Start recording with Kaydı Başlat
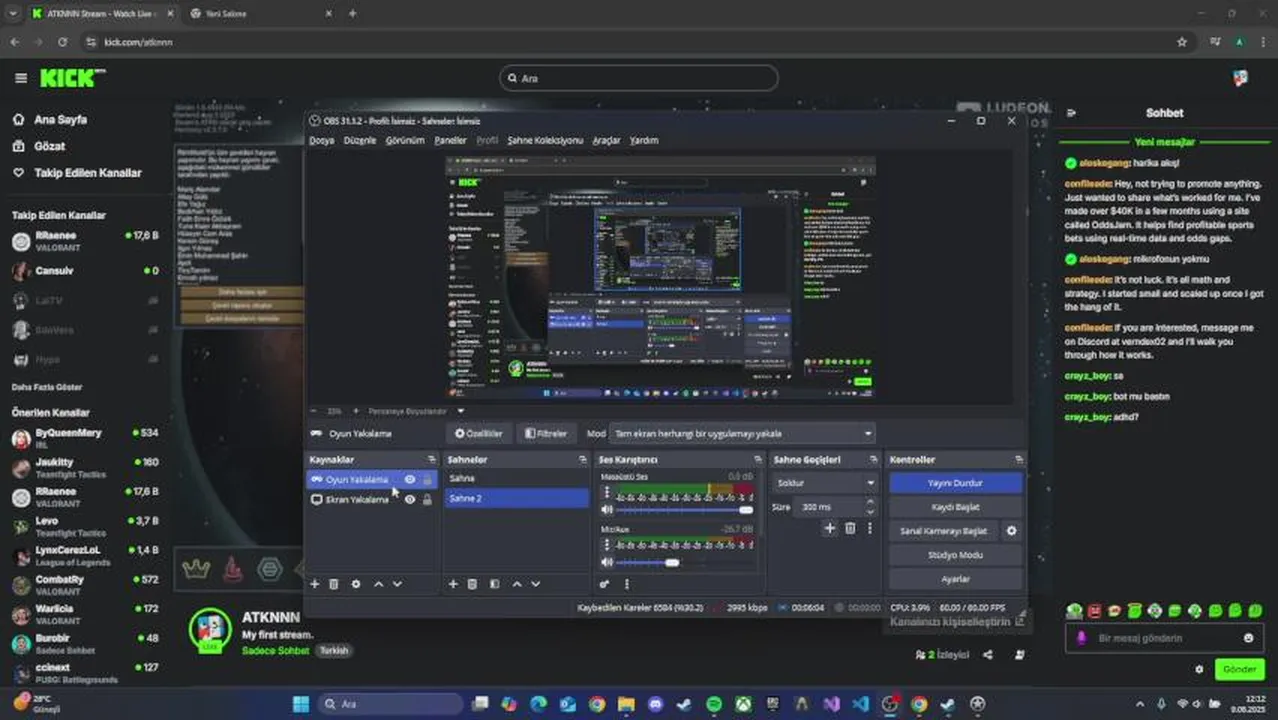Image resolution: width=1278 pixels, height=720 pixels. tap(955, 507)
